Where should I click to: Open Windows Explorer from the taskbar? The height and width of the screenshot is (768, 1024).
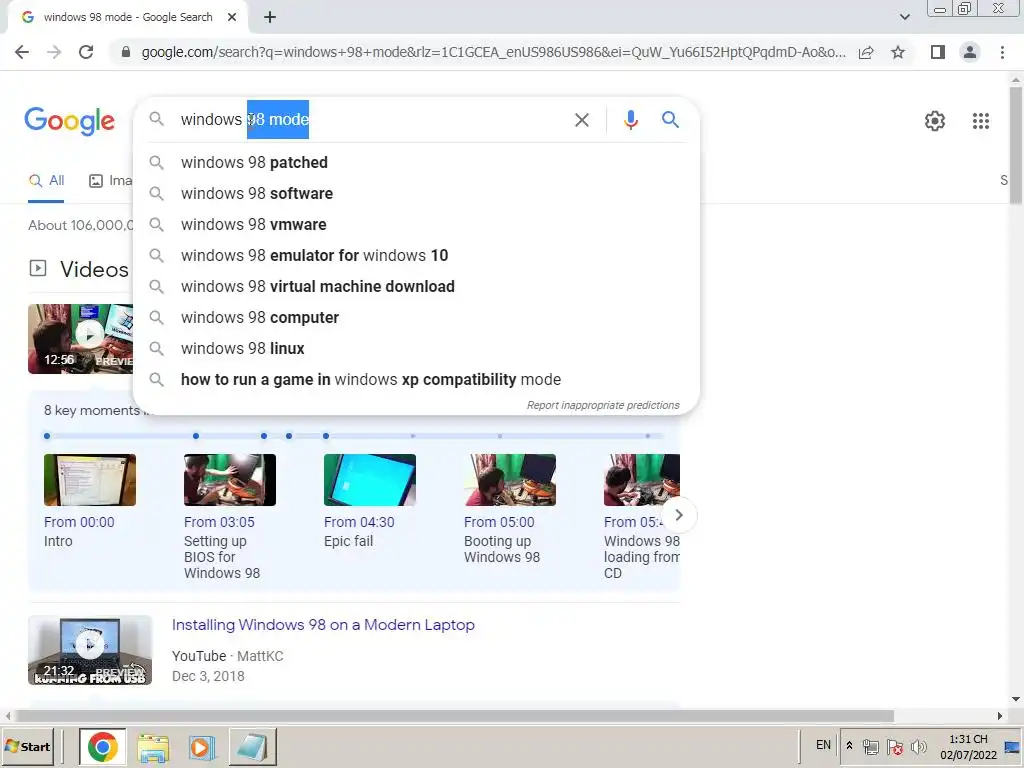click(153, 747)
